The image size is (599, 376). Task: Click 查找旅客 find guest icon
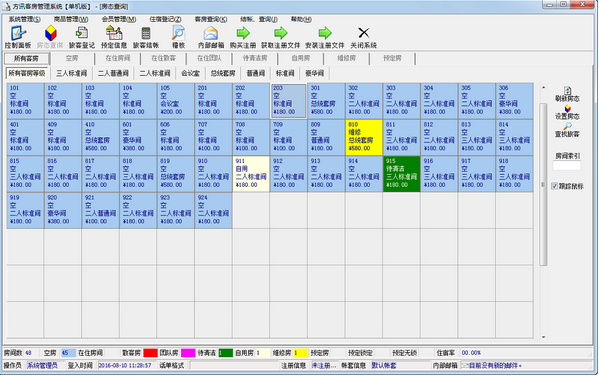click(567, 126)
